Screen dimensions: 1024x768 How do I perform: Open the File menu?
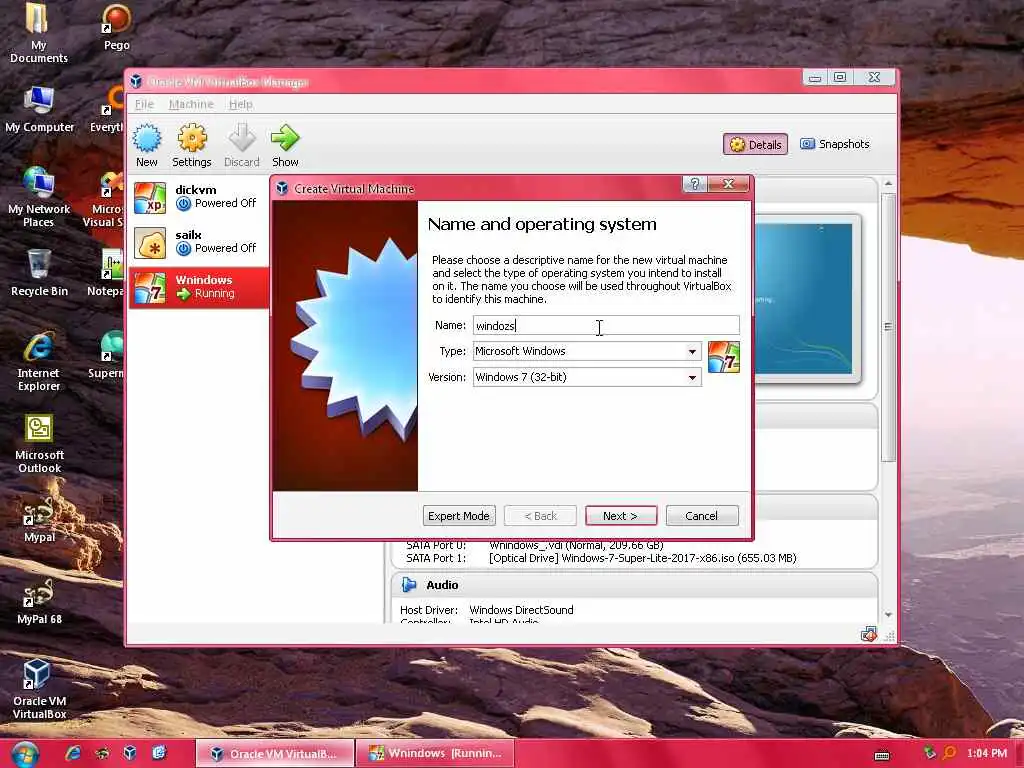[144, 104]
